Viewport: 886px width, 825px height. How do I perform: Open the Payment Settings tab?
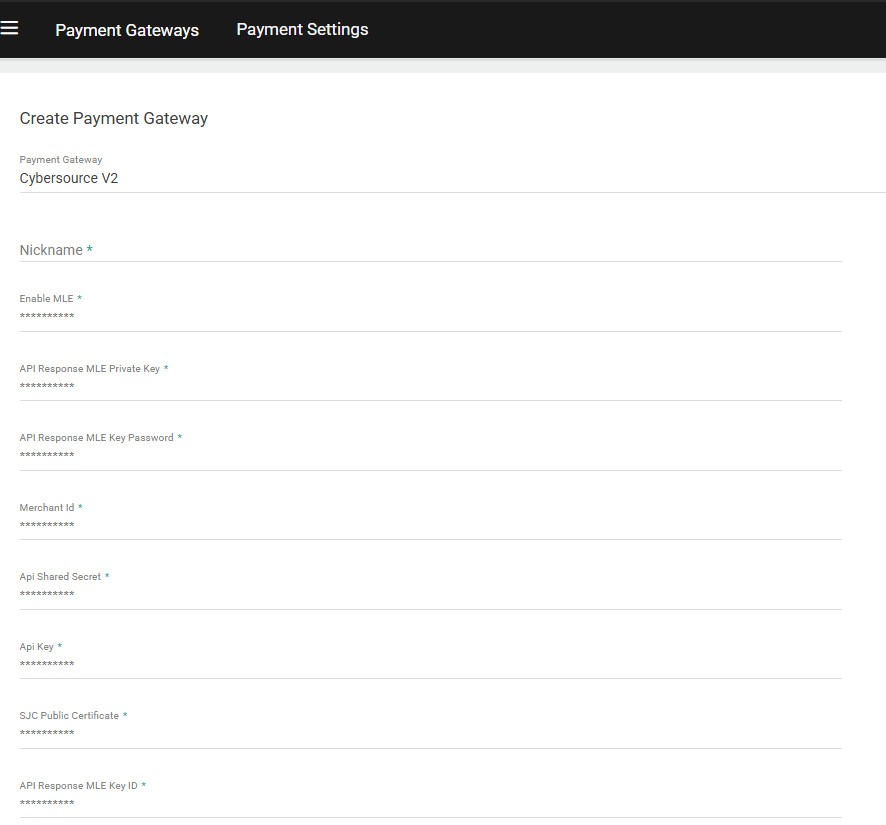(302, 29)
